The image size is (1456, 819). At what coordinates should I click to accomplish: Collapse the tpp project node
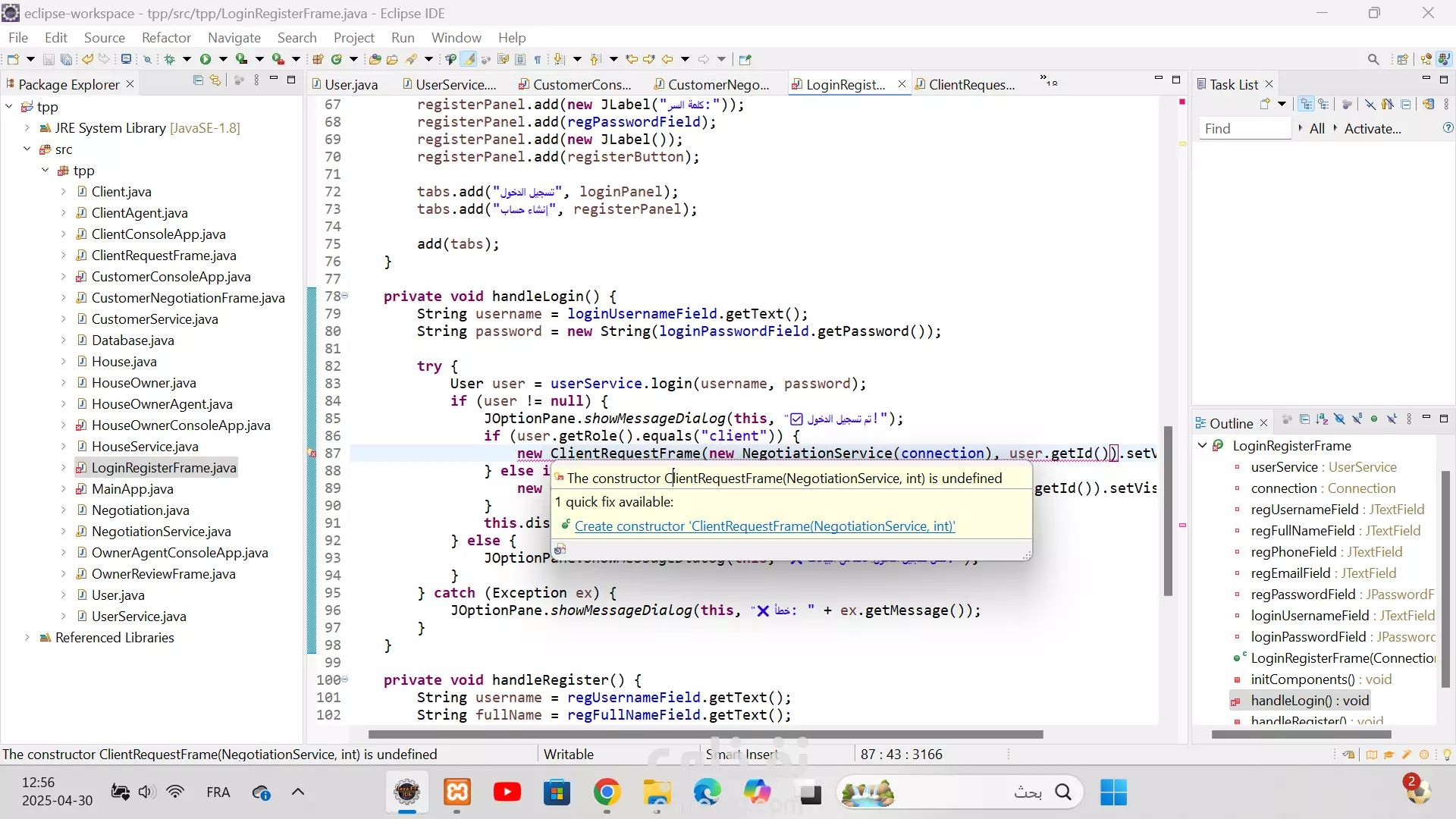click(x=9, y=106)
